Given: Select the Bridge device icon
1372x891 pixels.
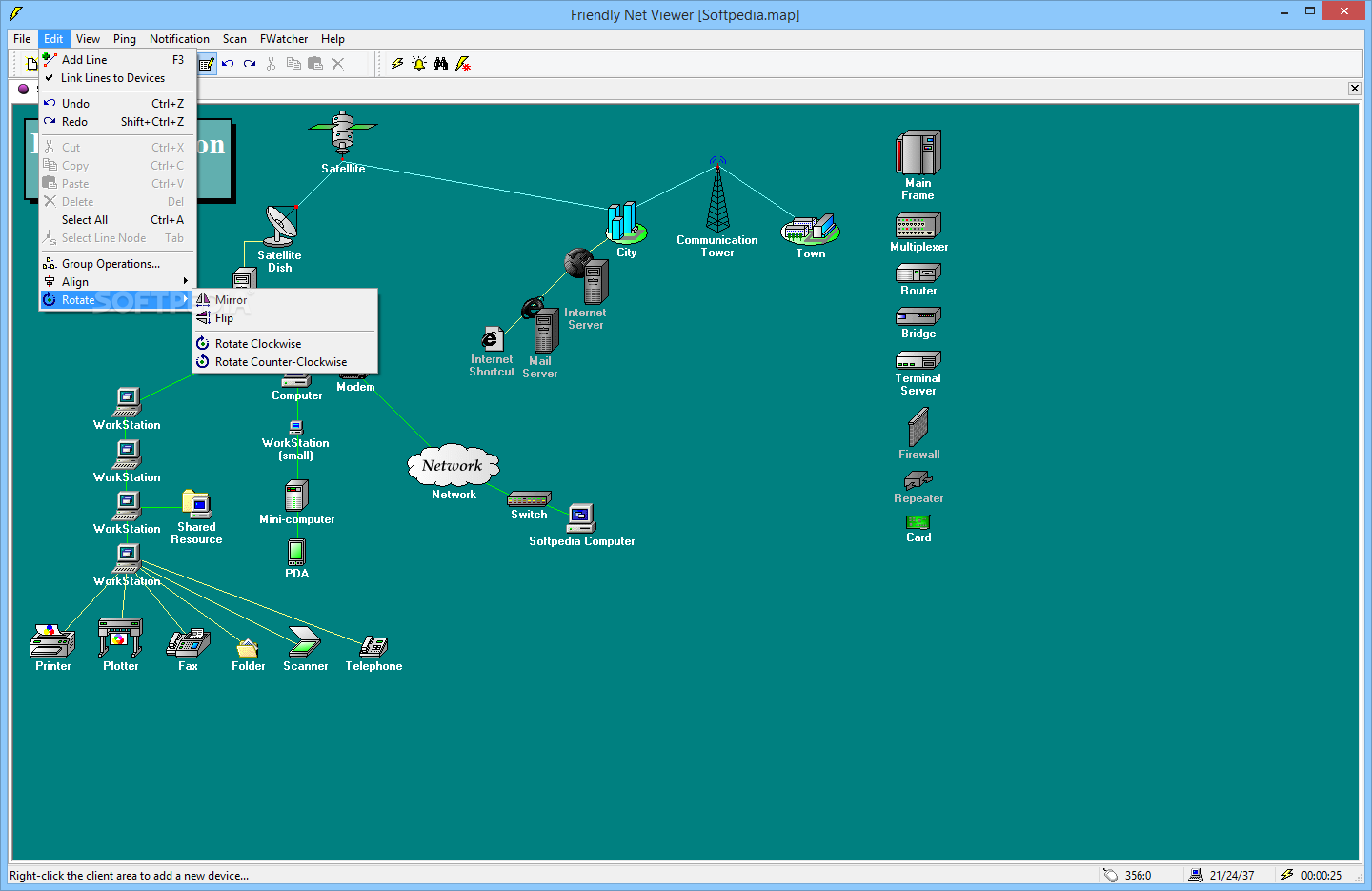Looking at the screenshot, I should coord(918,316).
